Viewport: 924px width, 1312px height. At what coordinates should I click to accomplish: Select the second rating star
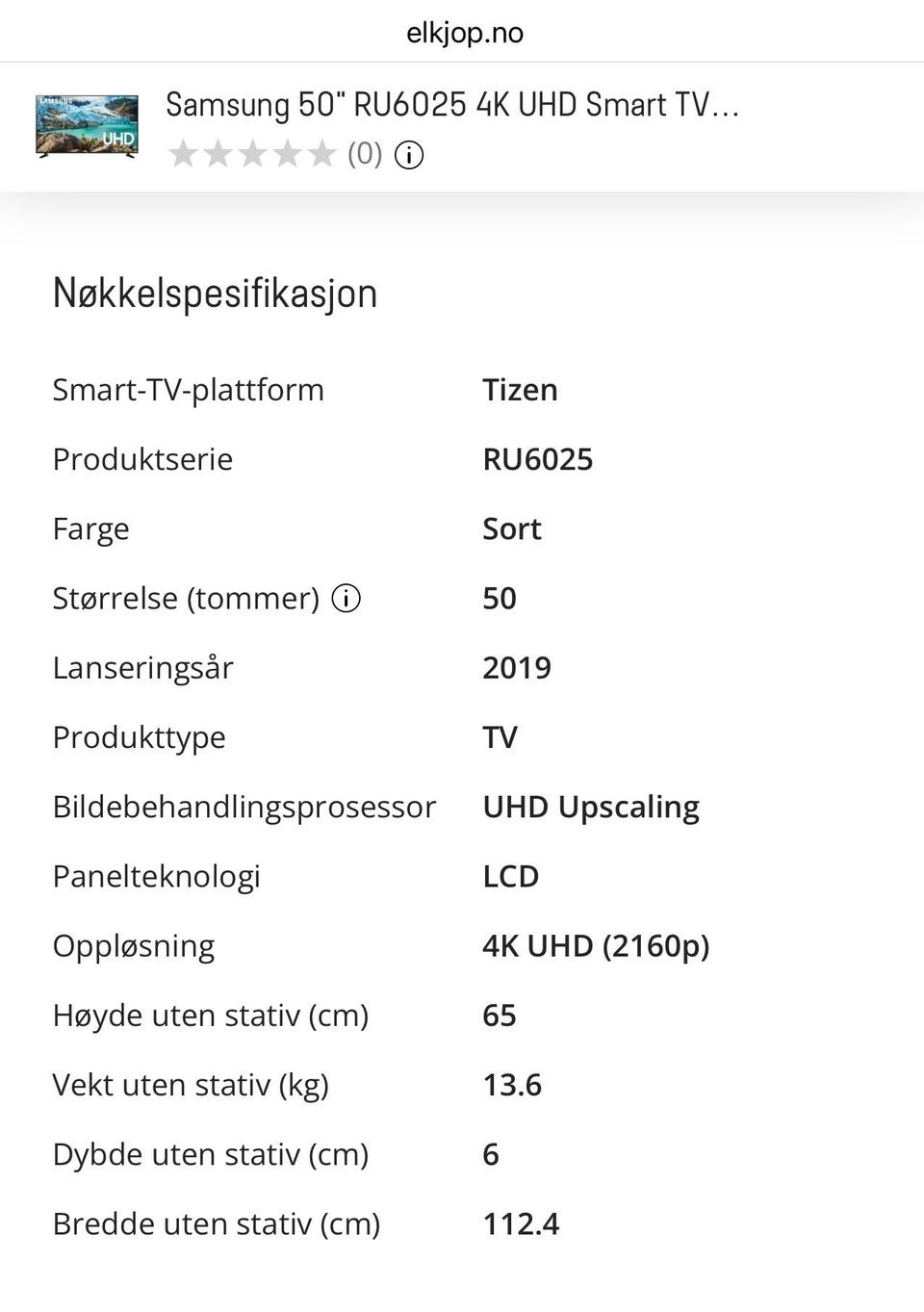click(218, 154)
